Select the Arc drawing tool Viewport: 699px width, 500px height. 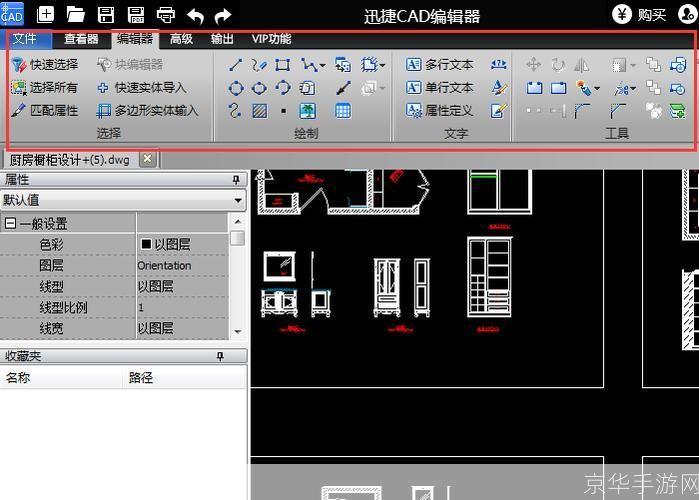(283, 87)
